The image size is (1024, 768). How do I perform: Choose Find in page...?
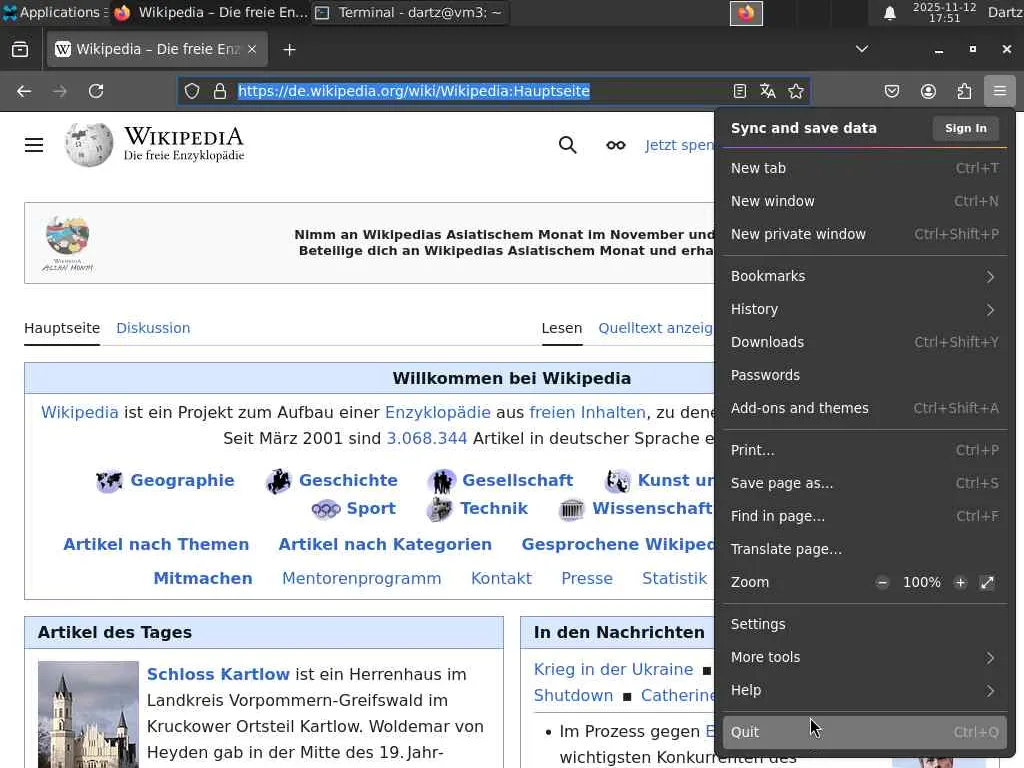click(x=865, y=517)
